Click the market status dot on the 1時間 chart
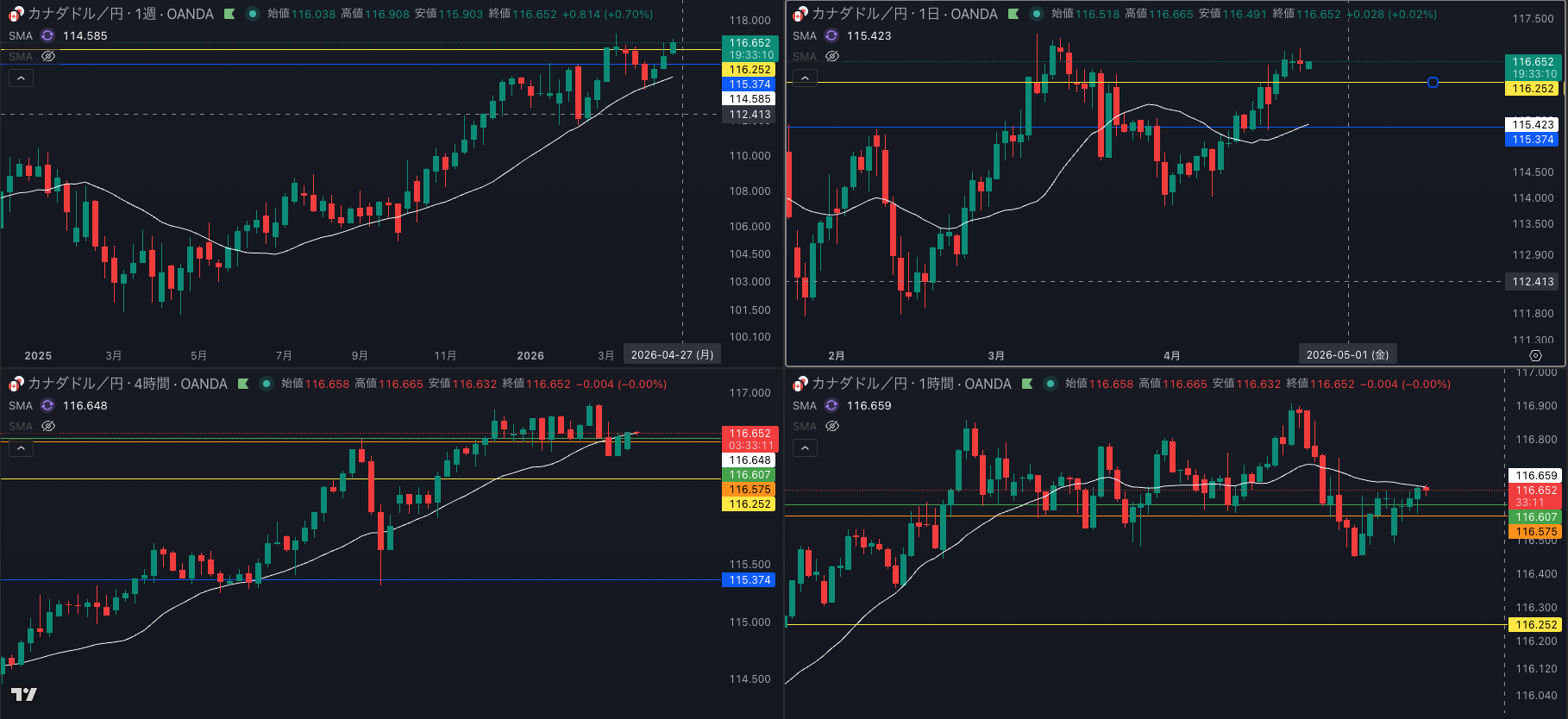 coord(1050,384)
